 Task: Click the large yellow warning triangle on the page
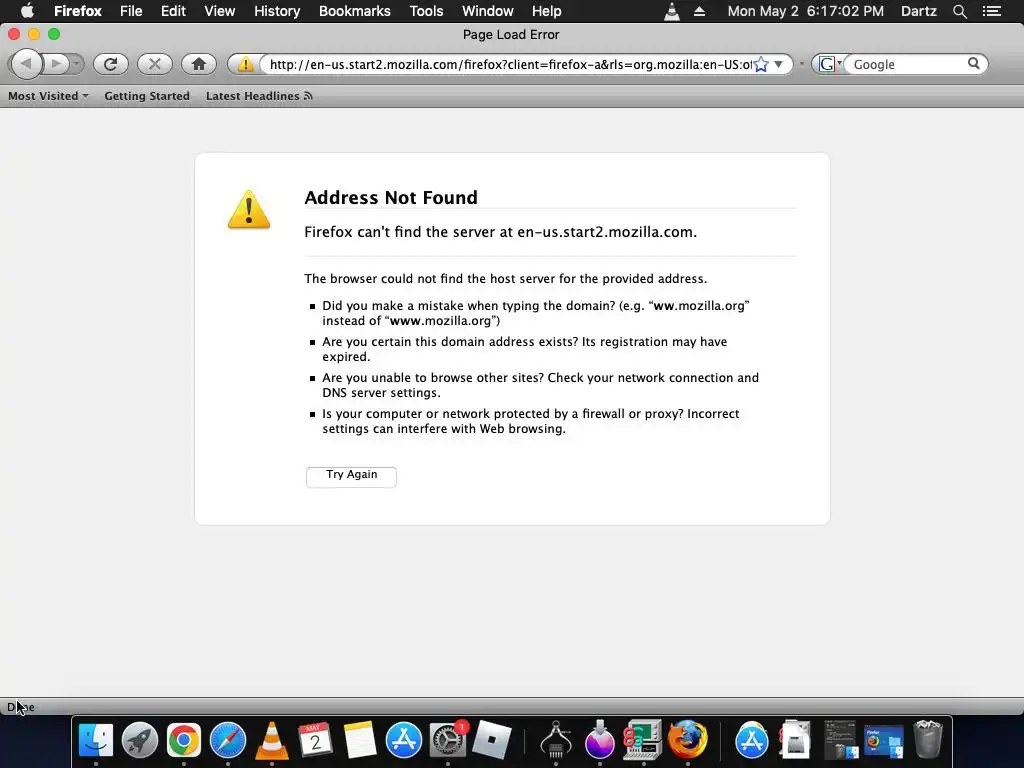coord(249,210)
